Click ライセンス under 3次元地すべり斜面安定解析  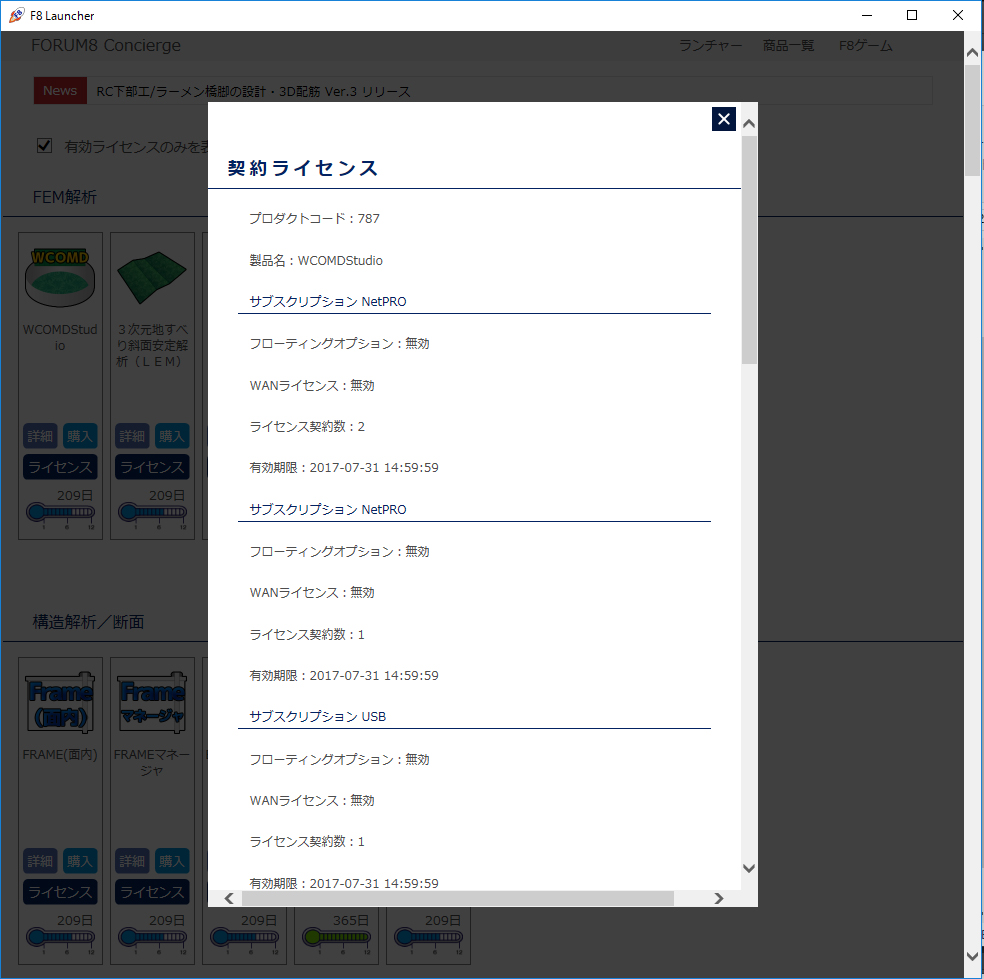(x=152, y=467)
